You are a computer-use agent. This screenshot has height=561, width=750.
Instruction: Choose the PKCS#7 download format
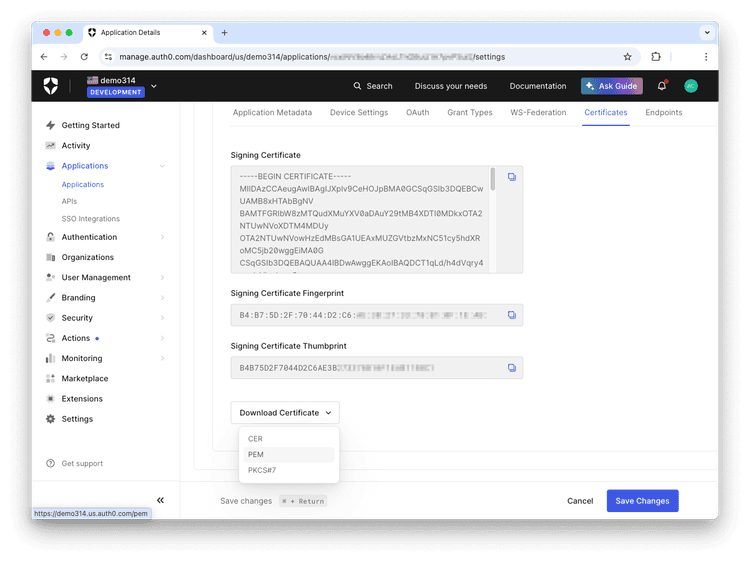[262, 470]
